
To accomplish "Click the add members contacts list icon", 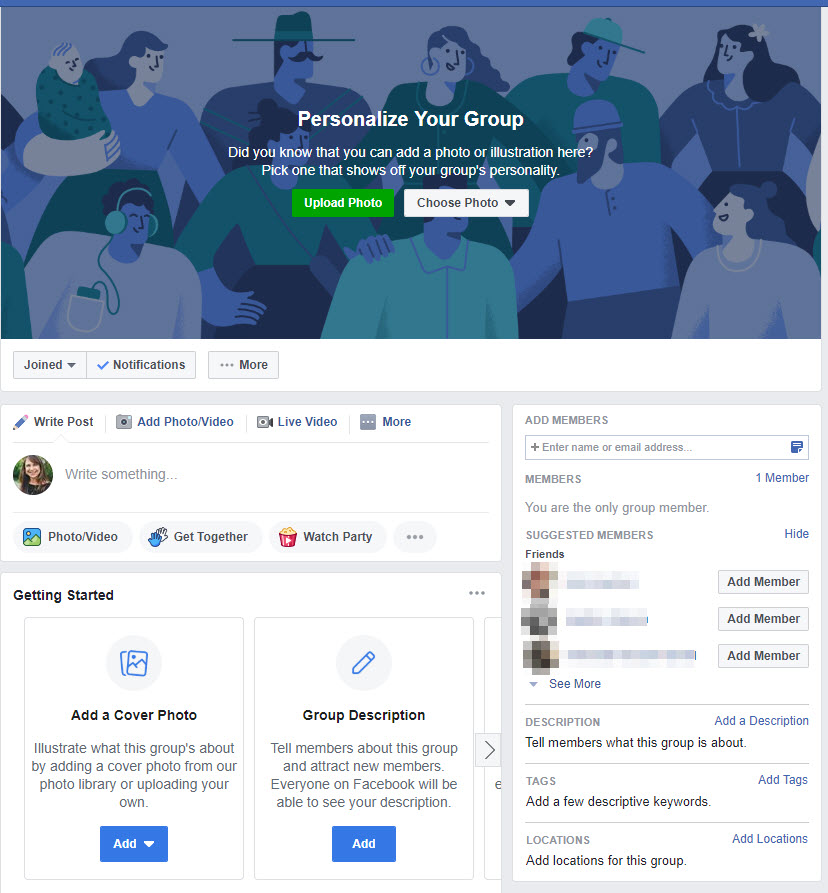I will [x=797, y=447].
